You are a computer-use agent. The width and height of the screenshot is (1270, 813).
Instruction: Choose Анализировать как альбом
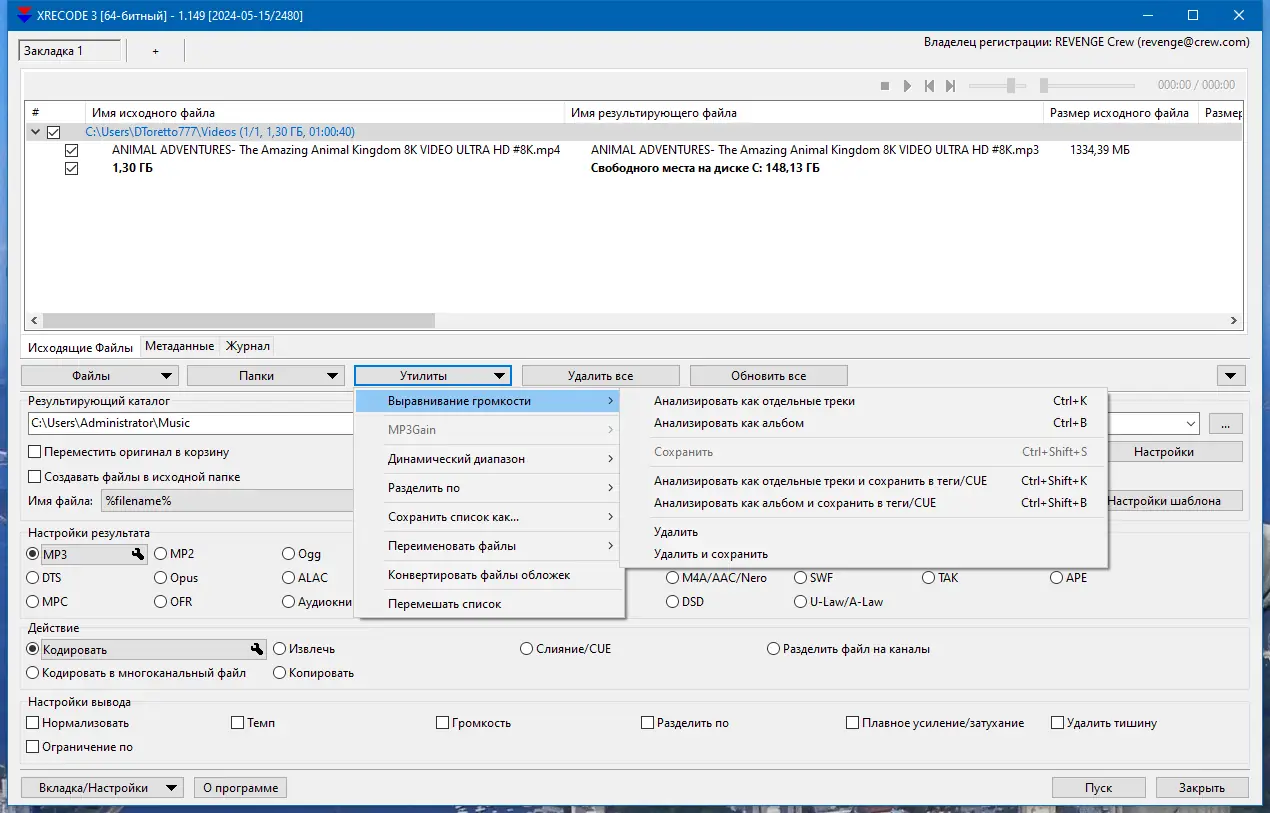(x=864, y=423)
